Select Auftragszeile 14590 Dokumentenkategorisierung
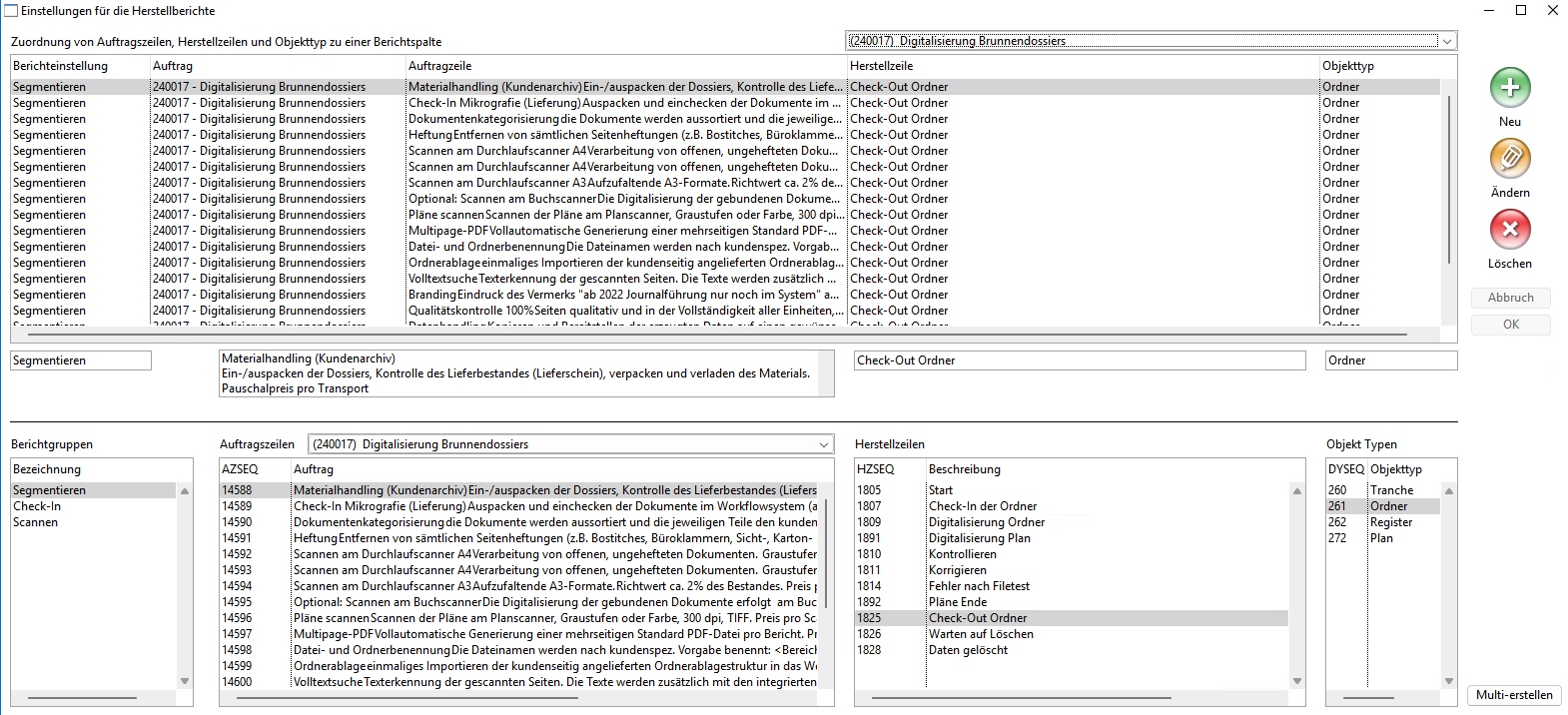1568x715 pixels. point(554,522)
